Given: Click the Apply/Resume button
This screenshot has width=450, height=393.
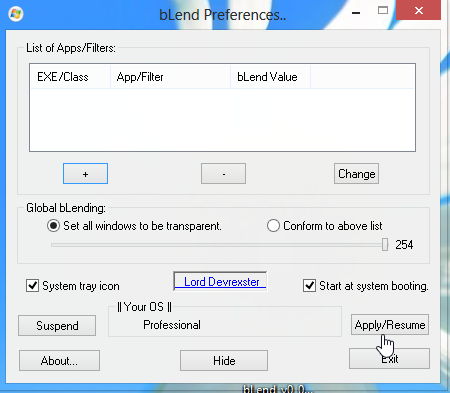Looking at the screenshot, I should click(390, 324).
